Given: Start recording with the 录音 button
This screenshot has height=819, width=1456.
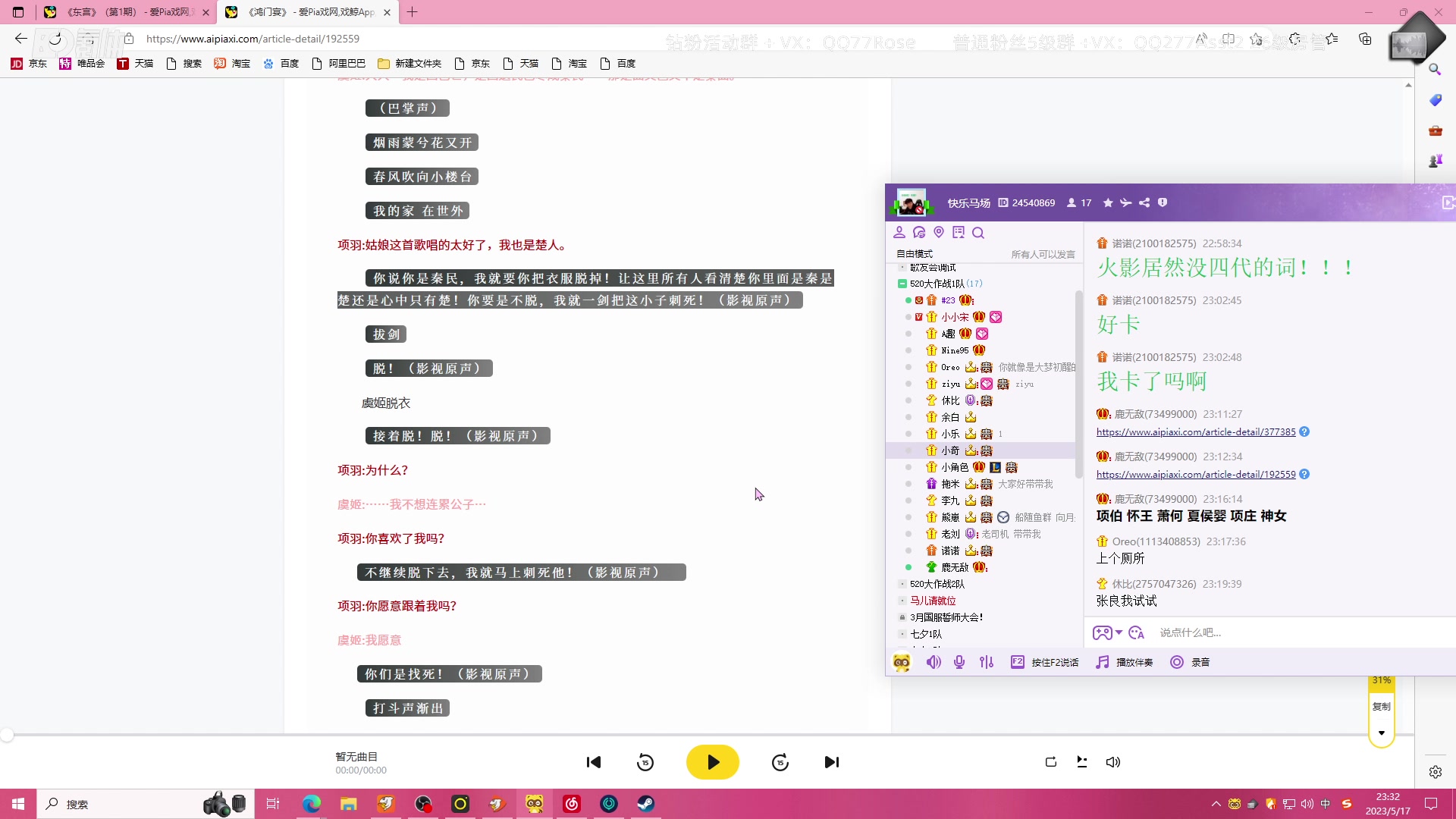Looking at the screenshot, I should (1190, 662).
